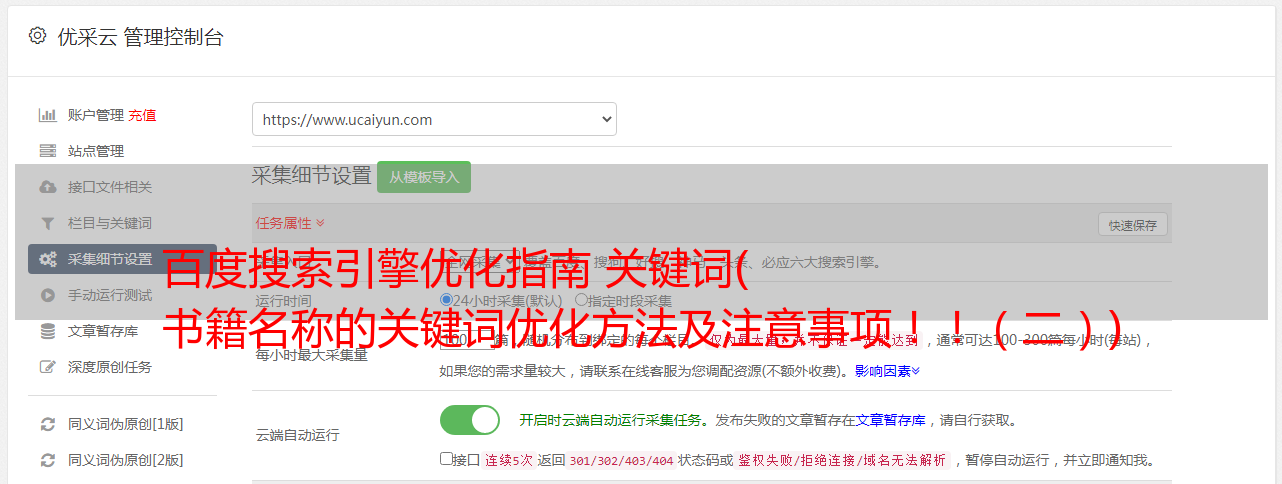Select 采集细节设置 in the sidebar
The height and width of the screenshot is (484, 1282).
click(x=122, y=259)
